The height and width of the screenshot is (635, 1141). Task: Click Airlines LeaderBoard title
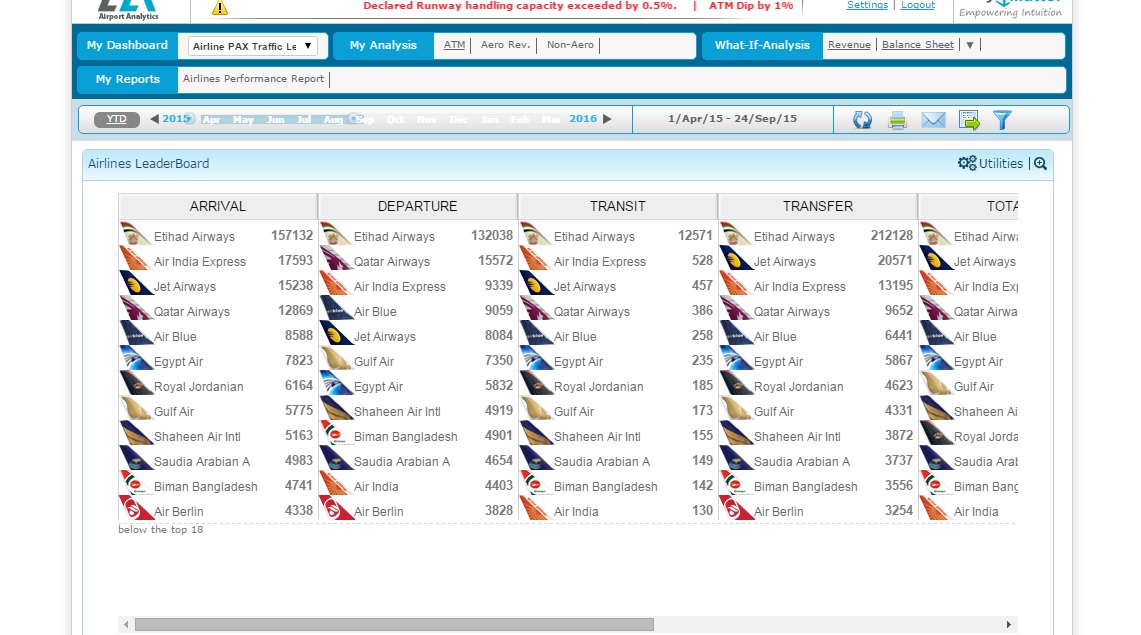click(148, 164)
